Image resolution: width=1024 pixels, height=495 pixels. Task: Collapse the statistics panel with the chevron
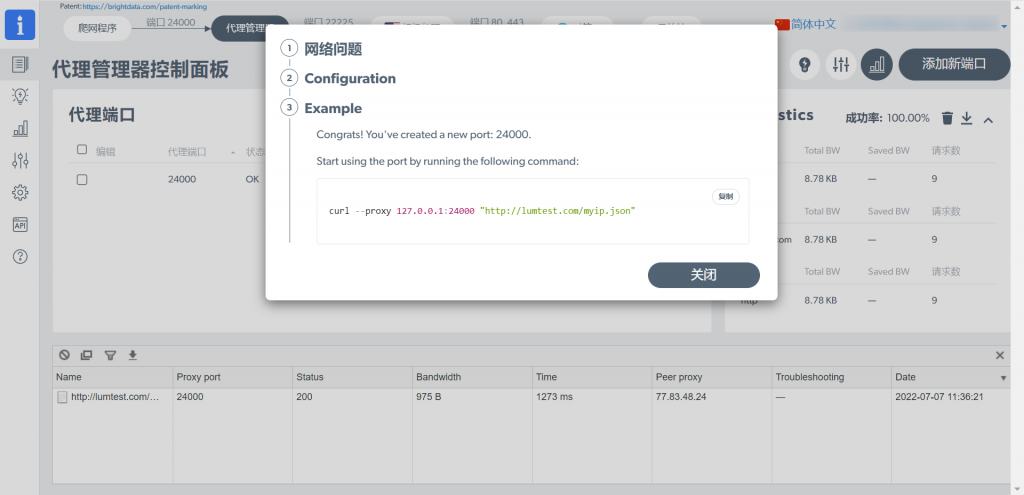coord(988,119)
